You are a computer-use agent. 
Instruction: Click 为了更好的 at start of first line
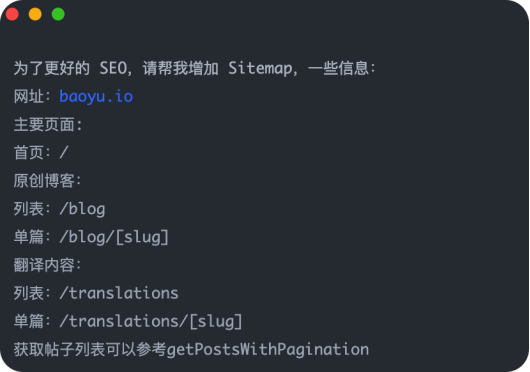click(52, 68)
